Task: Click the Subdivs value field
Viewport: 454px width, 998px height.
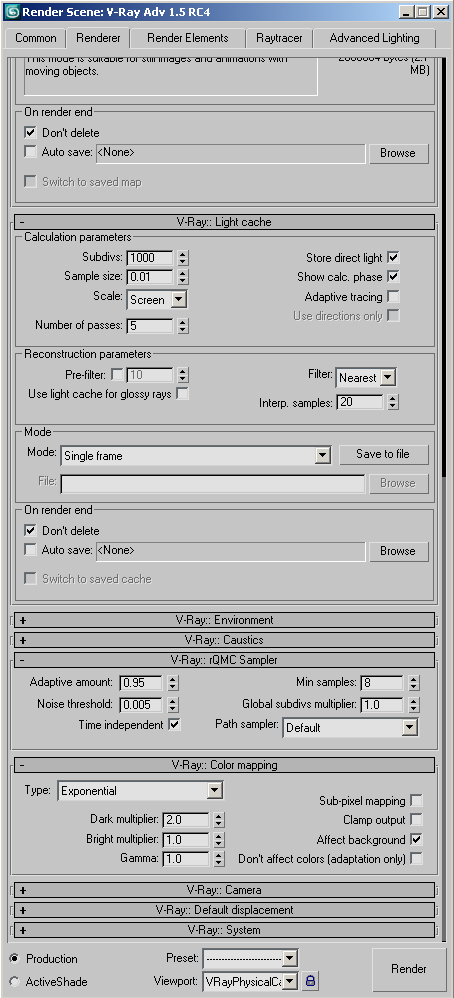Action: pyautogui.click(x=150, y=258)
